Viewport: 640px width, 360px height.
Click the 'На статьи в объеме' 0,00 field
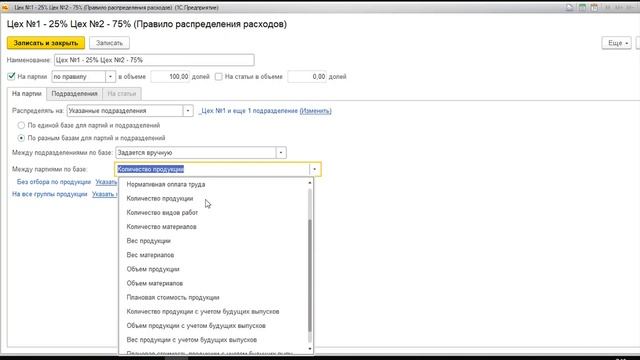coord(307,76)
